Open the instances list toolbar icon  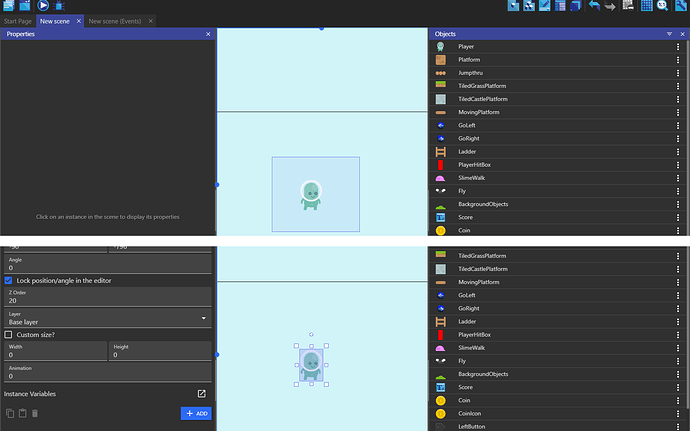560,5
